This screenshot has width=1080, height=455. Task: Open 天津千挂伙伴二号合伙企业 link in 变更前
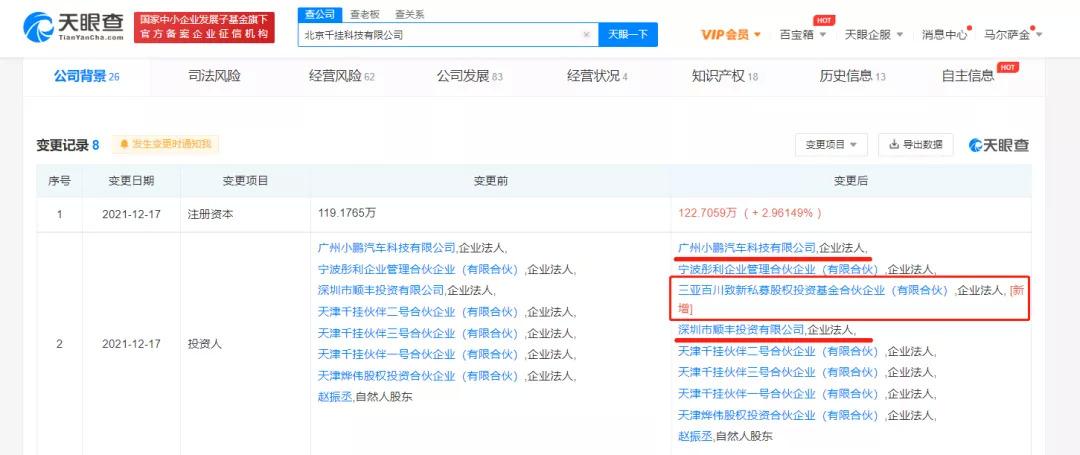[x=417, y=312]
